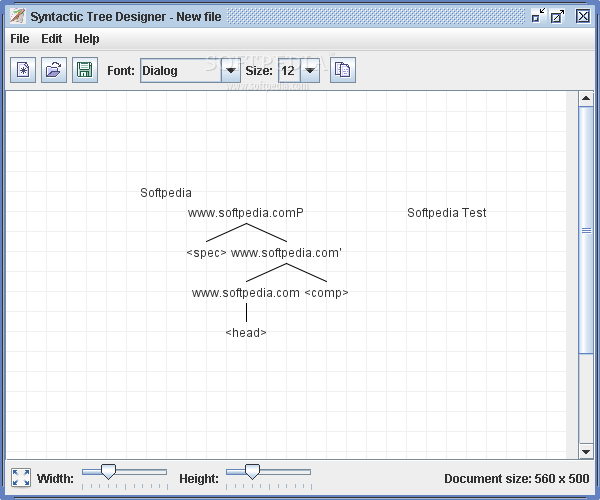Iconify the window via title bar button
This screenshot has width=600, height=500.
tap(538, 16)
